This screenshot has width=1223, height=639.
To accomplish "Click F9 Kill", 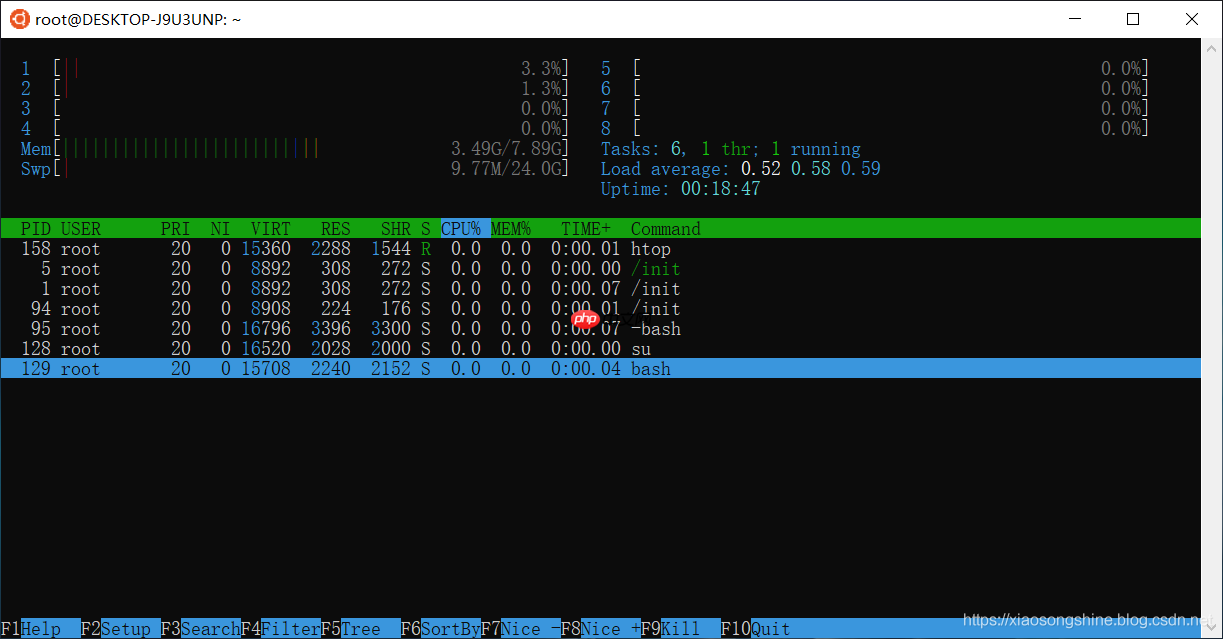I will (x=681, y=629).
